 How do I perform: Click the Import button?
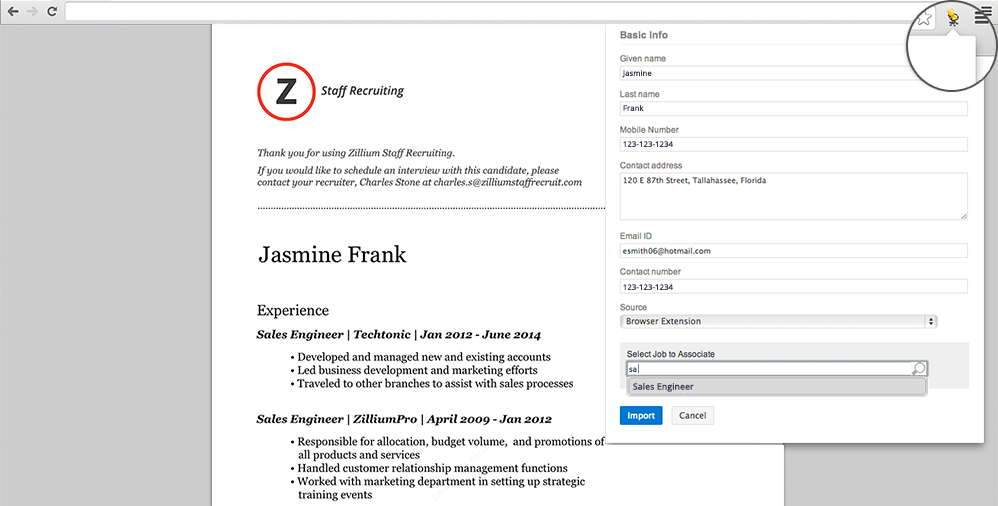point(641,416)
